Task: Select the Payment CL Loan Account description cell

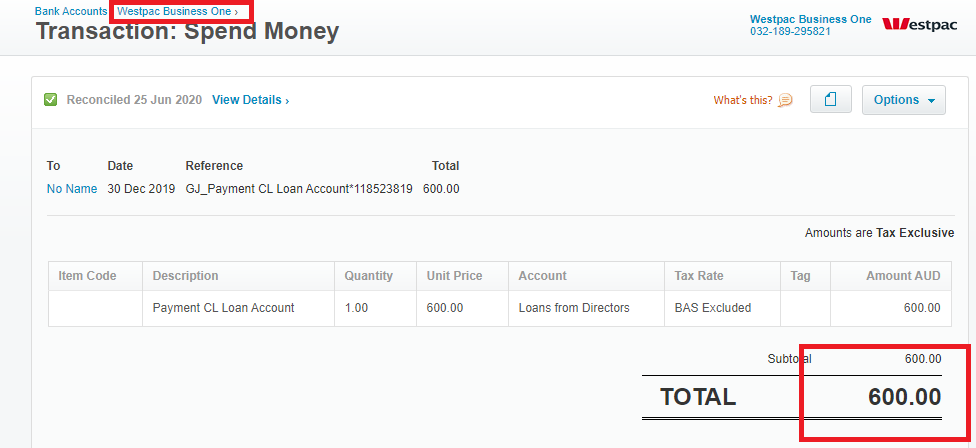Action: tap(238, 308)
